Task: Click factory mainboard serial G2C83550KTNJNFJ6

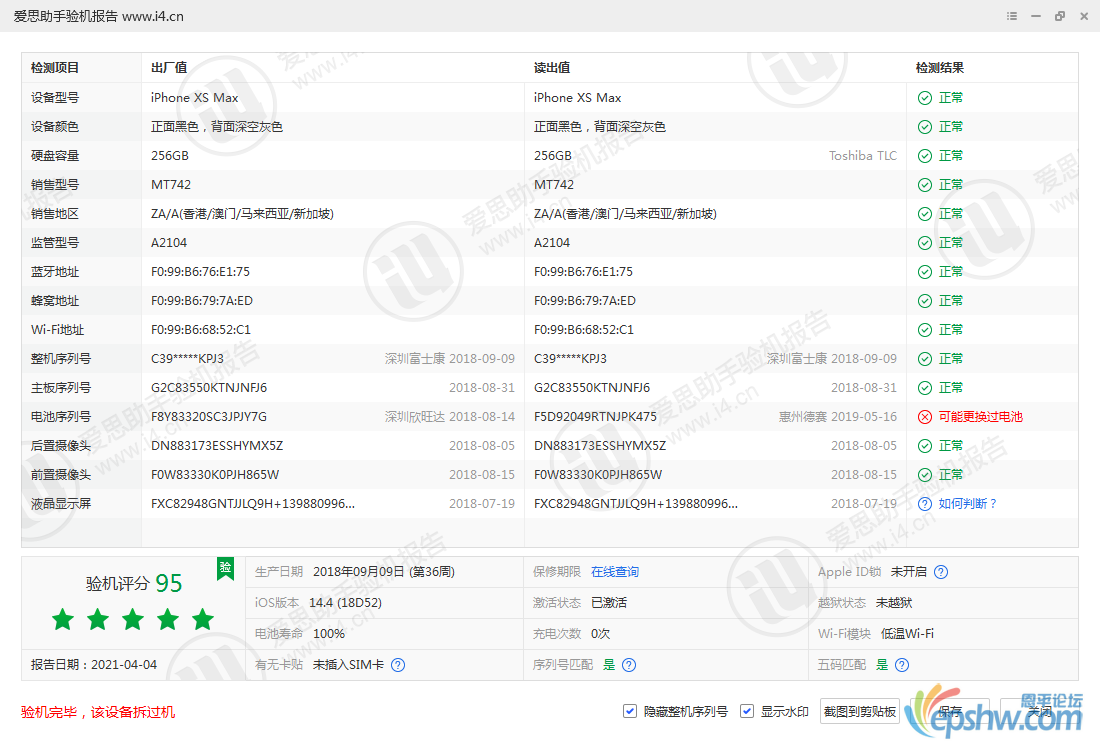Action: 209,388
